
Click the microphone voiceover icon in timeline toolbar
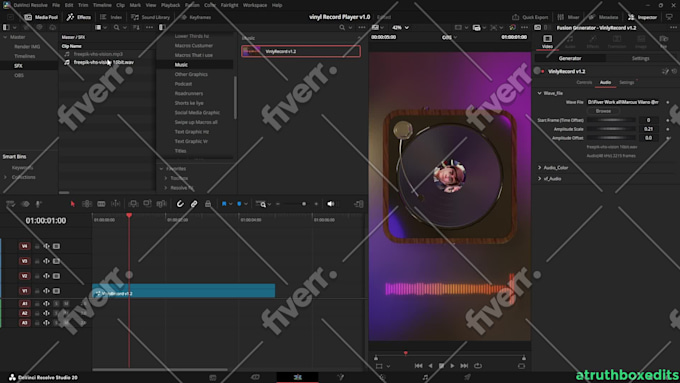click(x=38, y=204)
